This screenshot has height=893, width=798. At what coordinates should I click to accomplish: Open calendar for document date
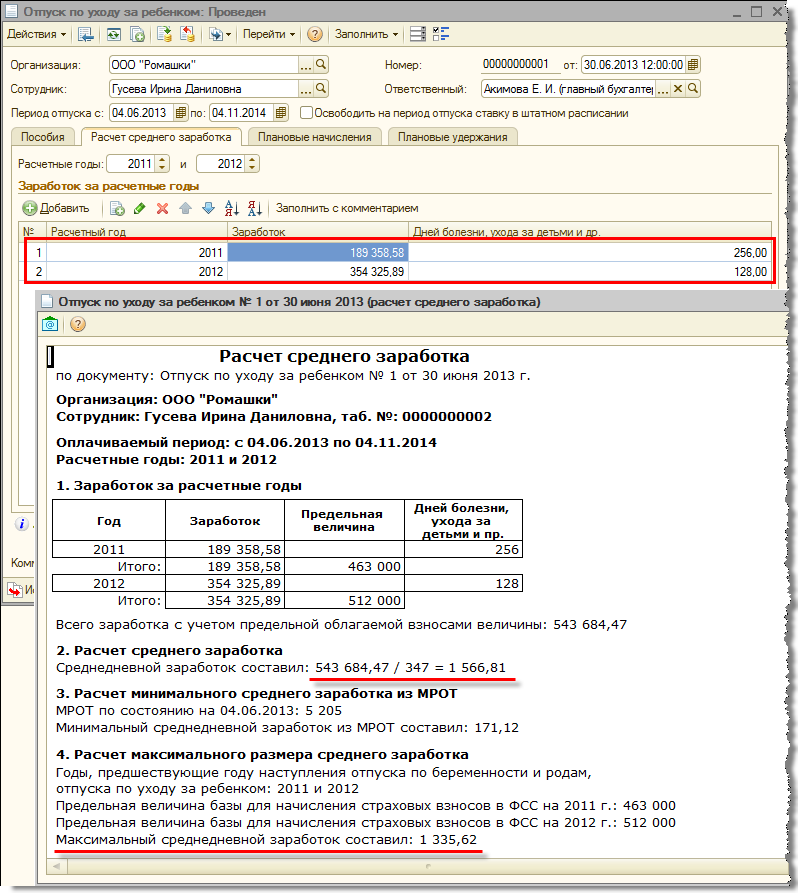point(693,65)
